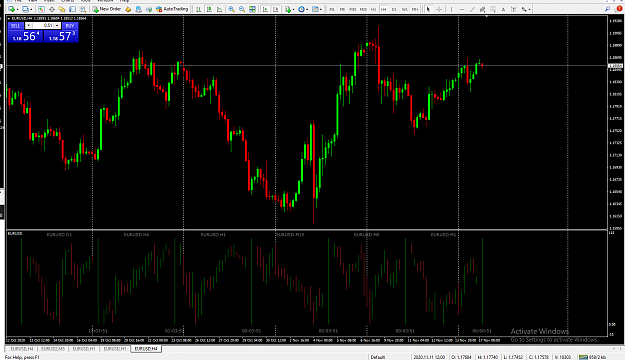Viewport: 625px width, 360px height.
Task: Switch to the EURUSD,M5 chart tab
Action: tap(53, 349)
